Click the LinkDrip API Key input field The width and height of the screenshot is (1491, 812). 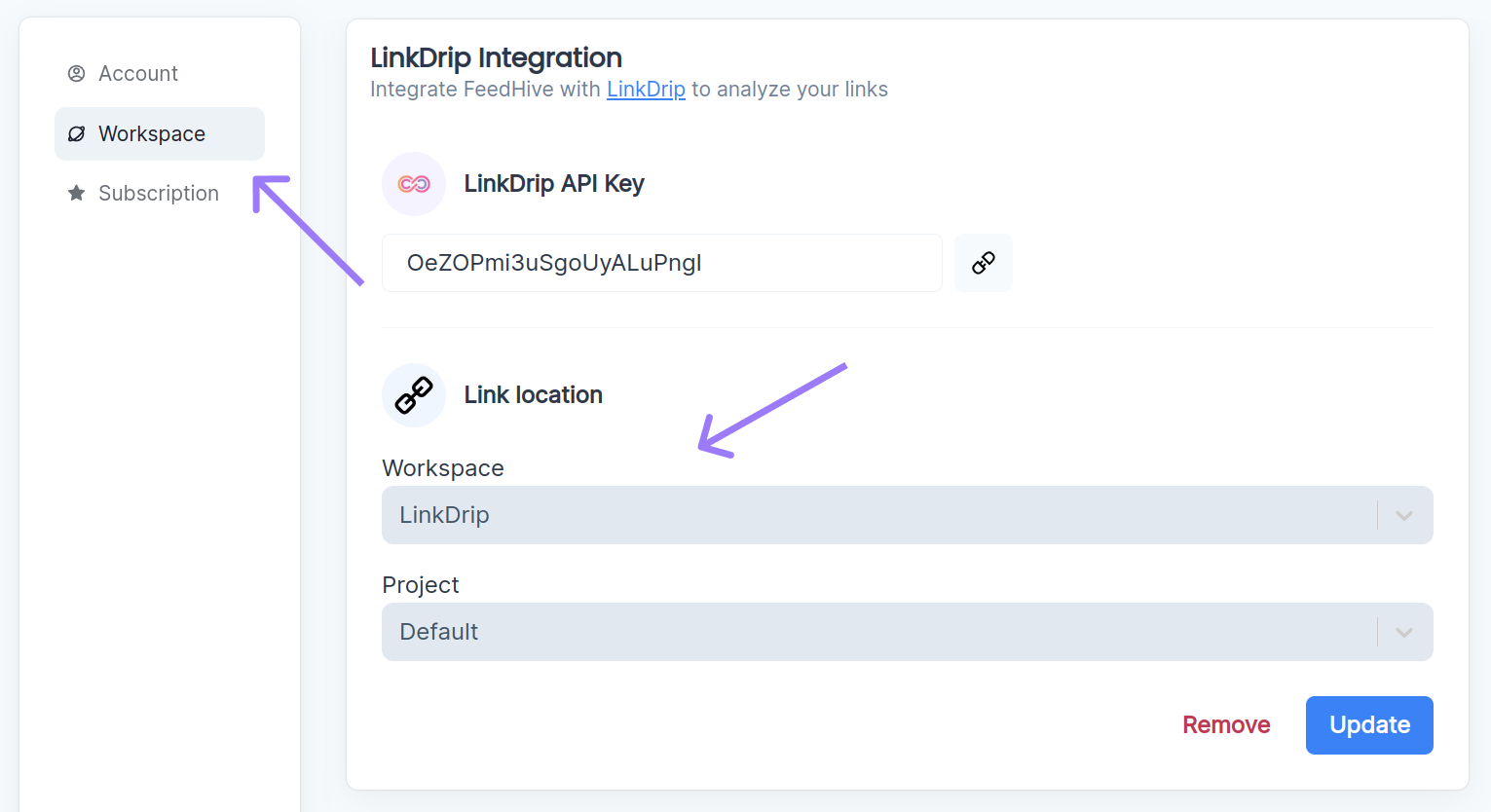[661, 262]
